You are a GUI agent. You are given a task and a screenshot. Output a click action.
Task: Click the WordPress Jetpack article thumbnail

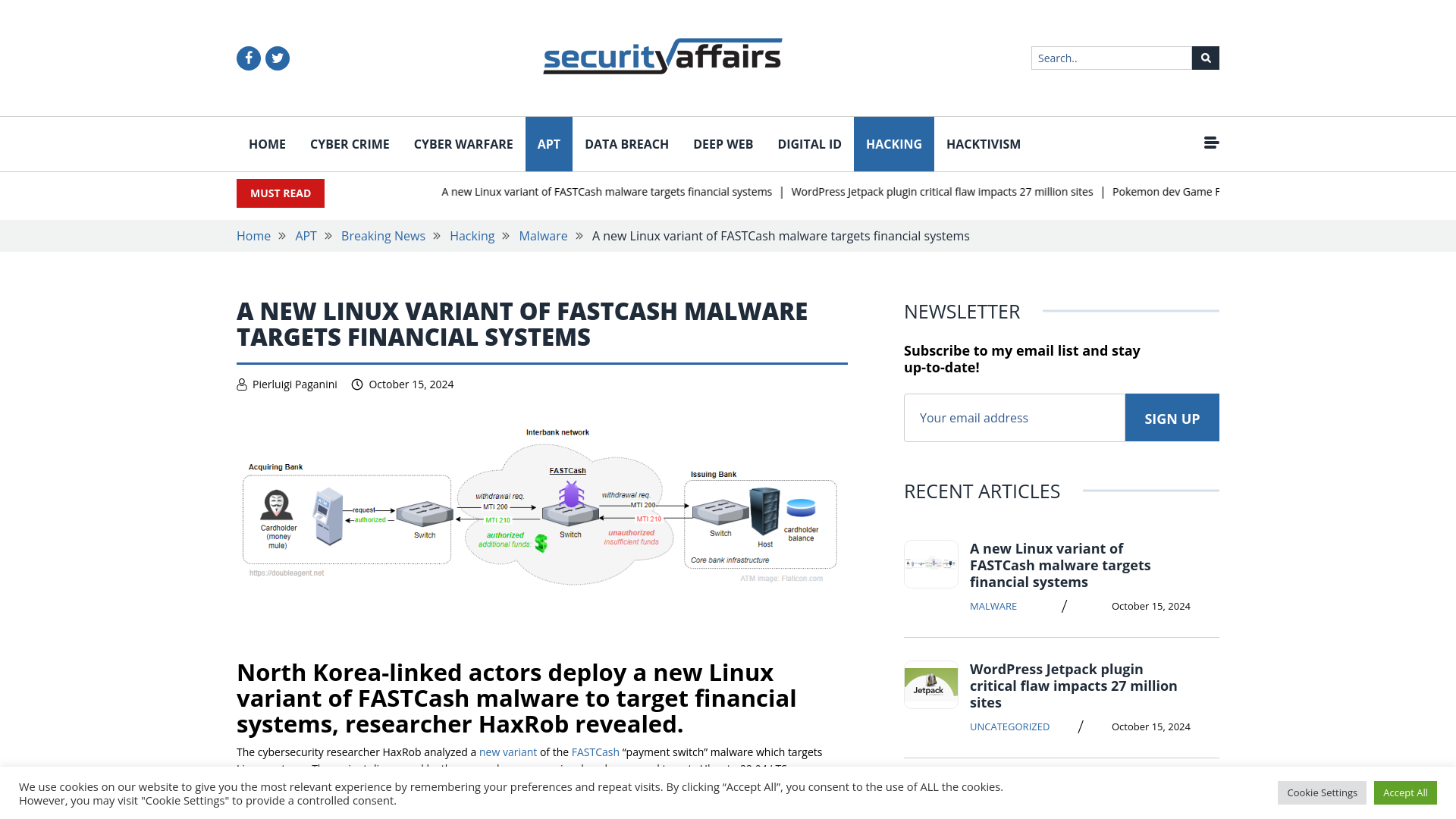pos(930,685)
